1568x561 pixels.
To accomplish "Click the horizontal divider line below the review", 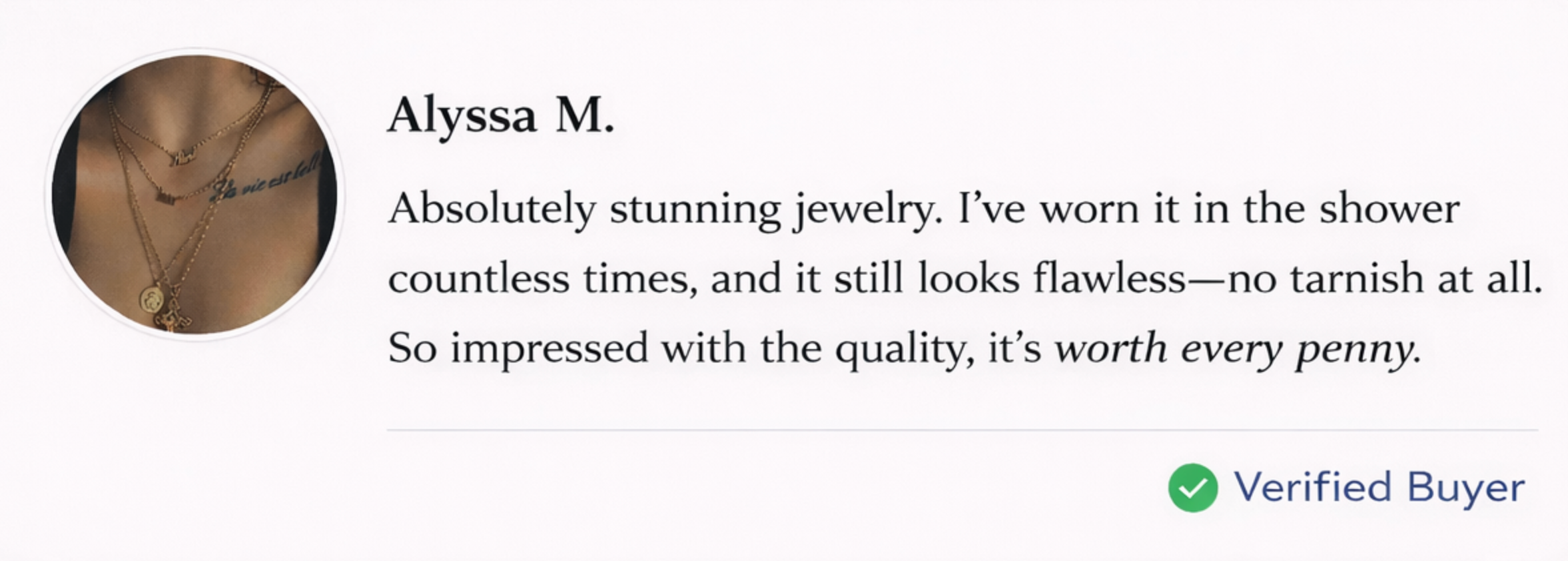I will pos(962,430).
